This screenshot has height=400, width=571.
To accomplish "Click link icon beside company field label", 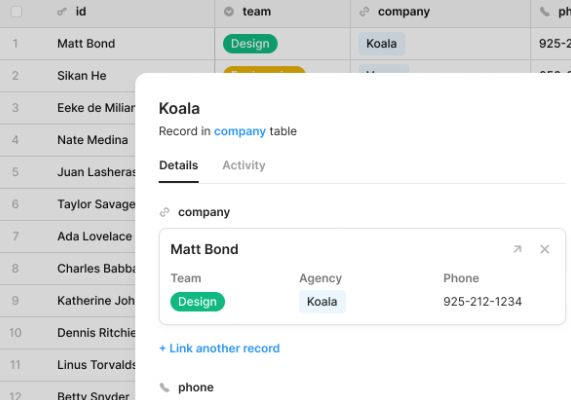I will pos(165,212).
